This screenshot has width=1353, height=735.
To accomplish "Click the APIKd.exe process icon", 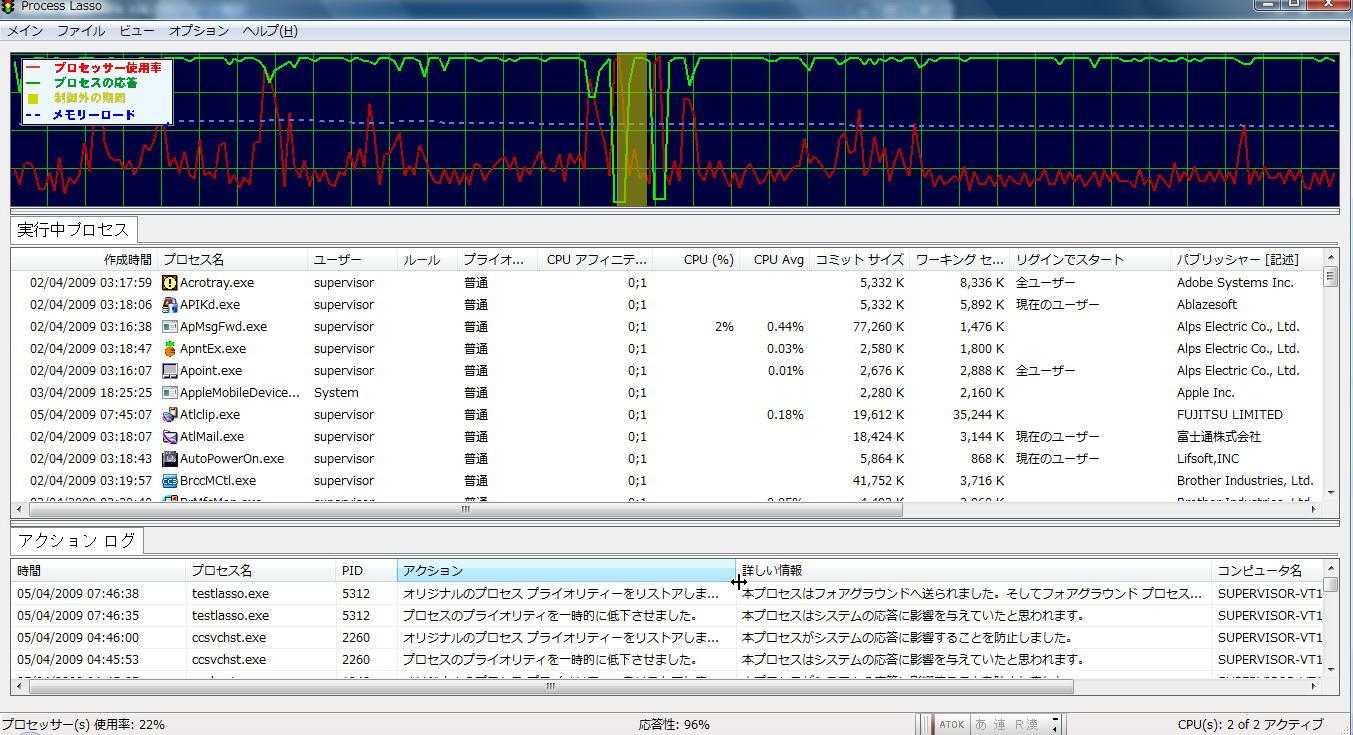I will tap(169, 305).
